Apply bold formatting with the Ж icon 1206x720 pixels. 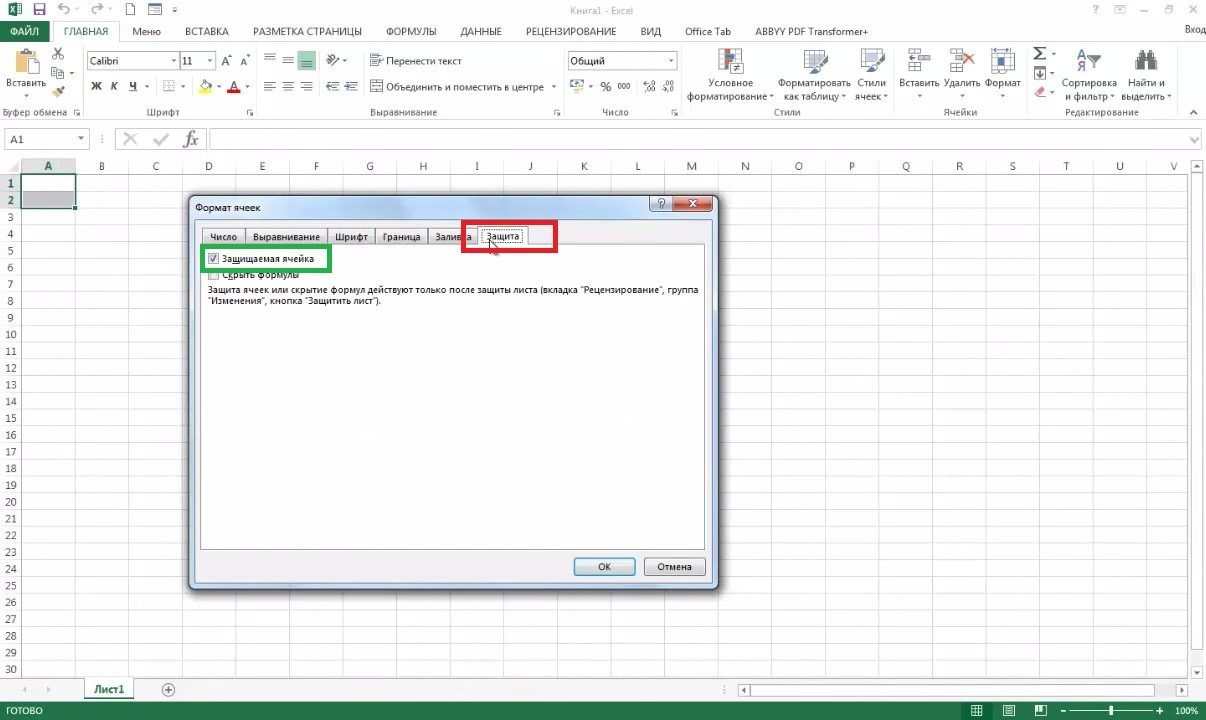pyautogui.click(x=96, y=86)
